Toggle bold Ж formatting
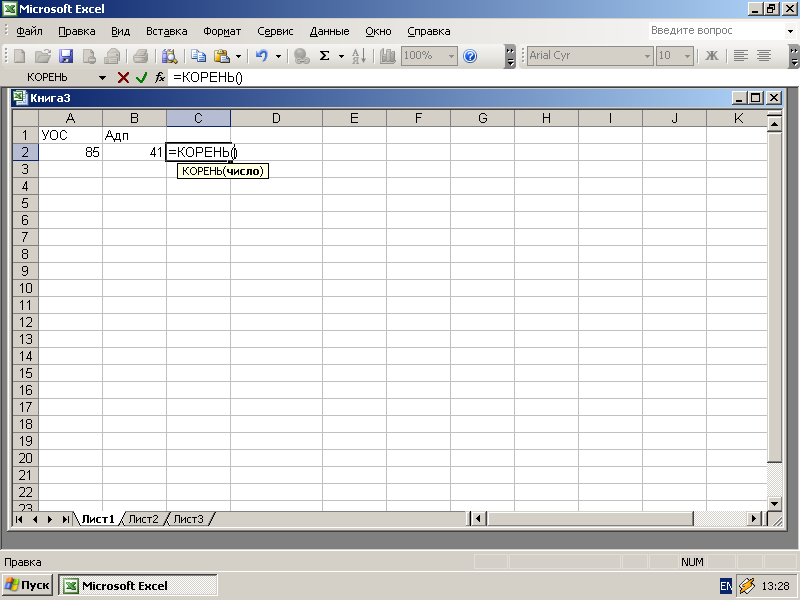Image resolution: width=800 pixels, height=600 pixels. tap(712, 56)
